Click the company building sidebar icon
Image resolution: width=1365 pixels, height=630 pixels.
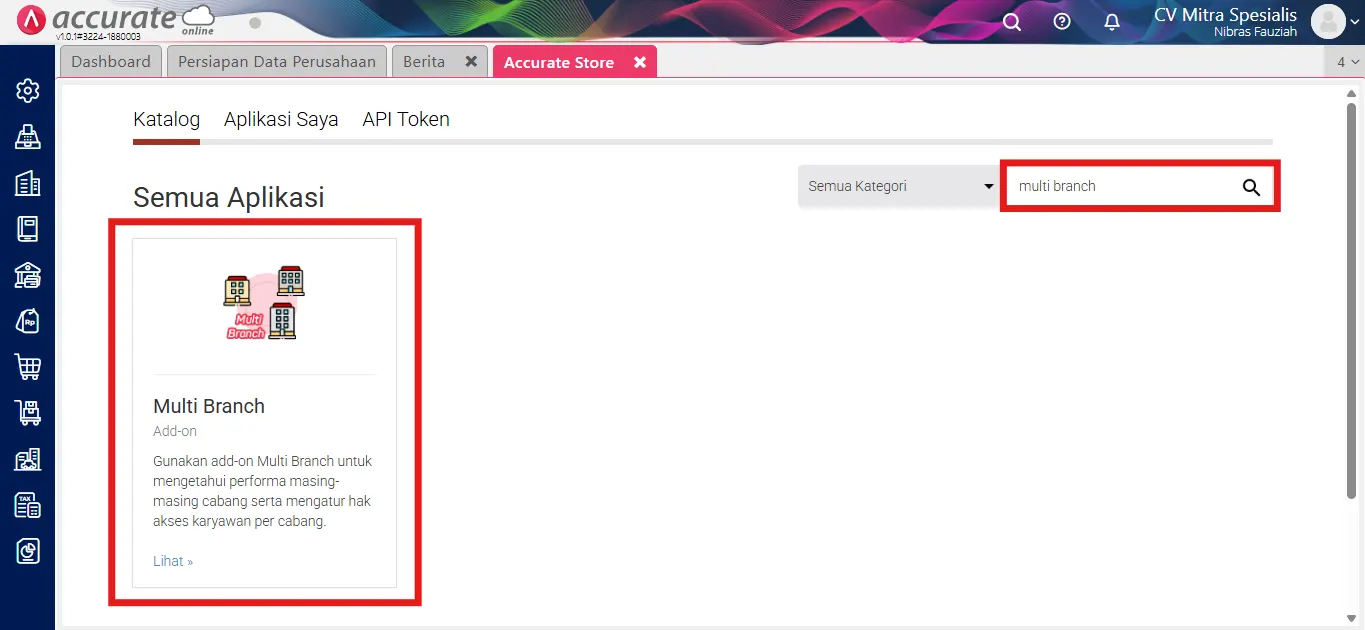tap(28, 183)
